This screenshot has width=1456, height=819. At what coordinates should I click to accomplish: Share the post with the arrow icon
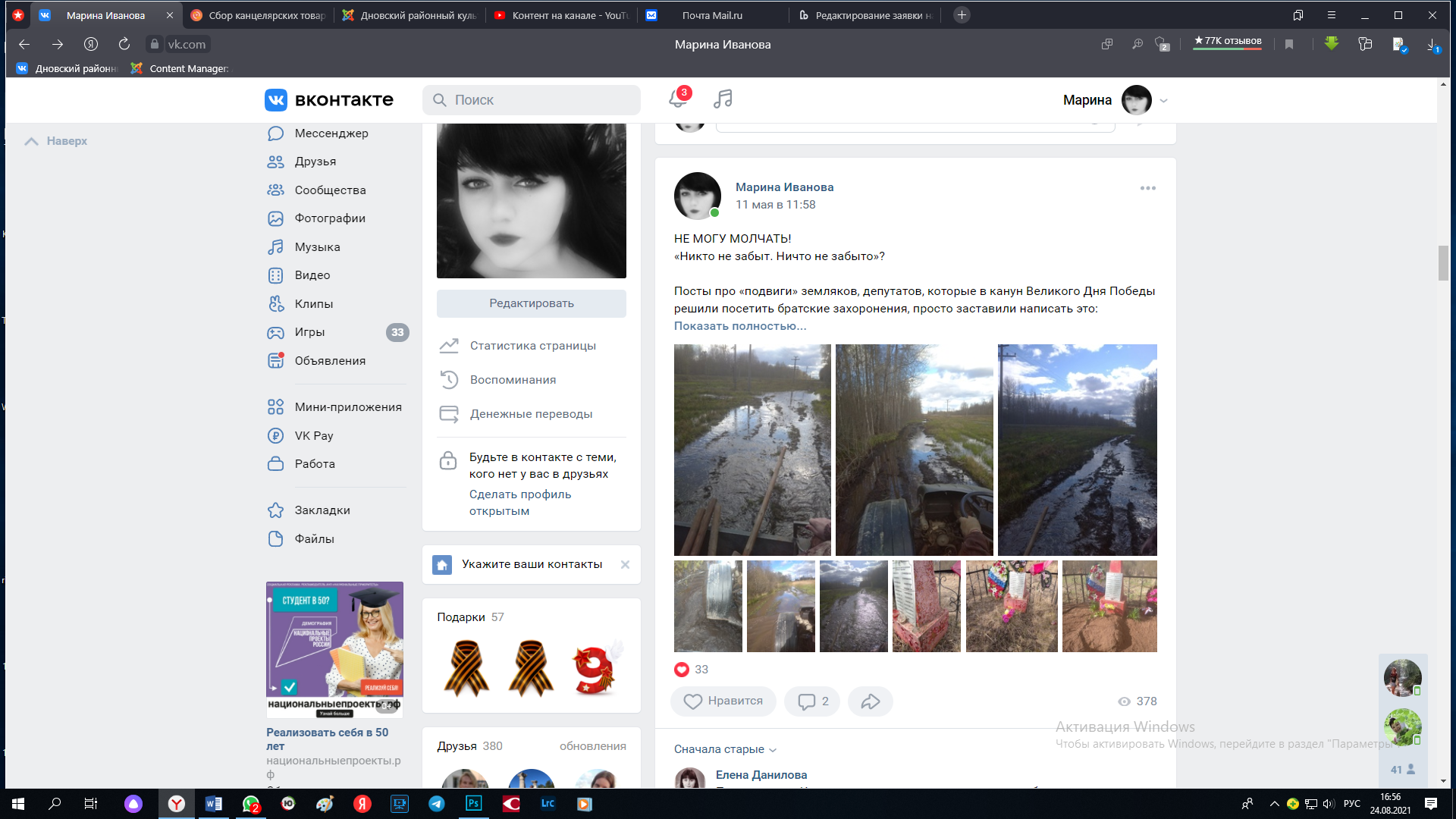(x=870, y=701)
